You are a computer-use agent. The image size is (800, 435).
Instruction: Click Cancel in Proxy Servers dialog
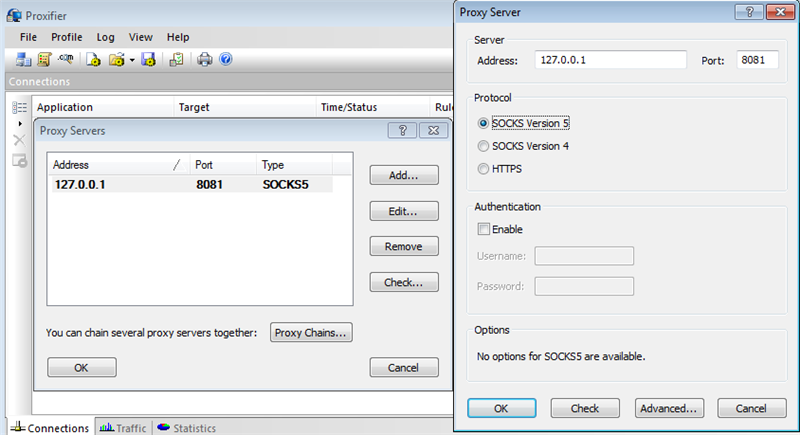pos(404,367)
